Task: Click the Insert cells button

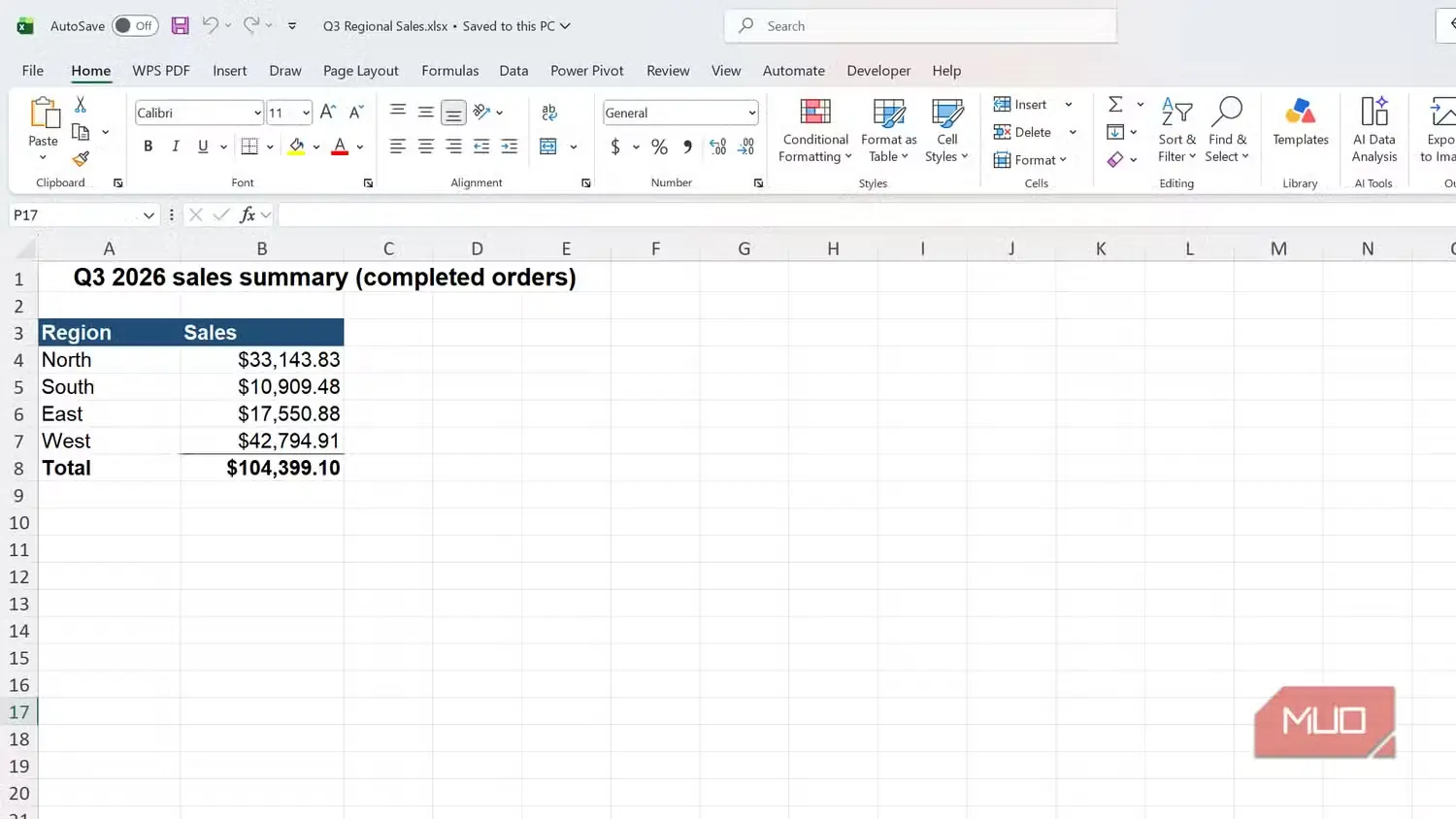Action: click(x=1020, y=104)
